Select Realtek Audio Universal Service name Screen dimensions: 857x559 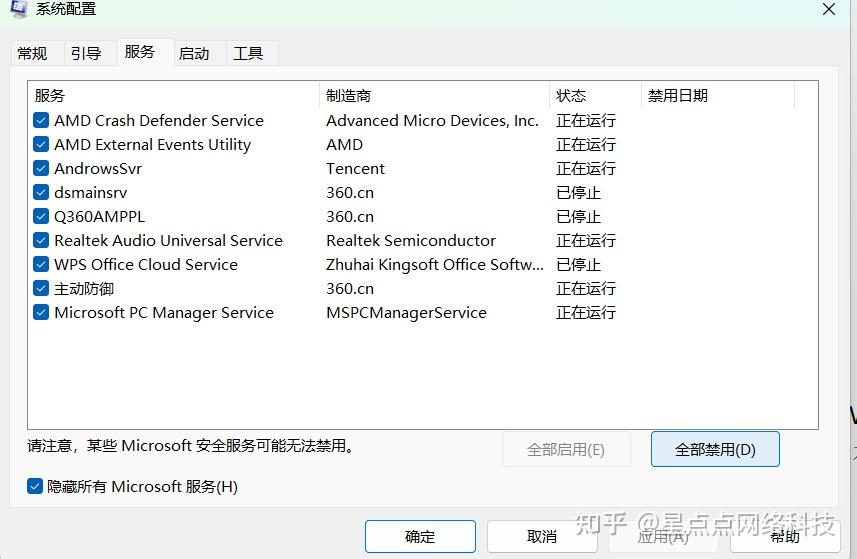click(168, 240)
